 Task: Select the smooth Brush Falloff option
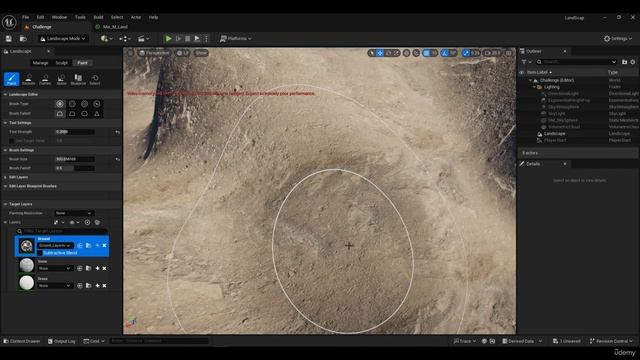click(x=60, y=113)
